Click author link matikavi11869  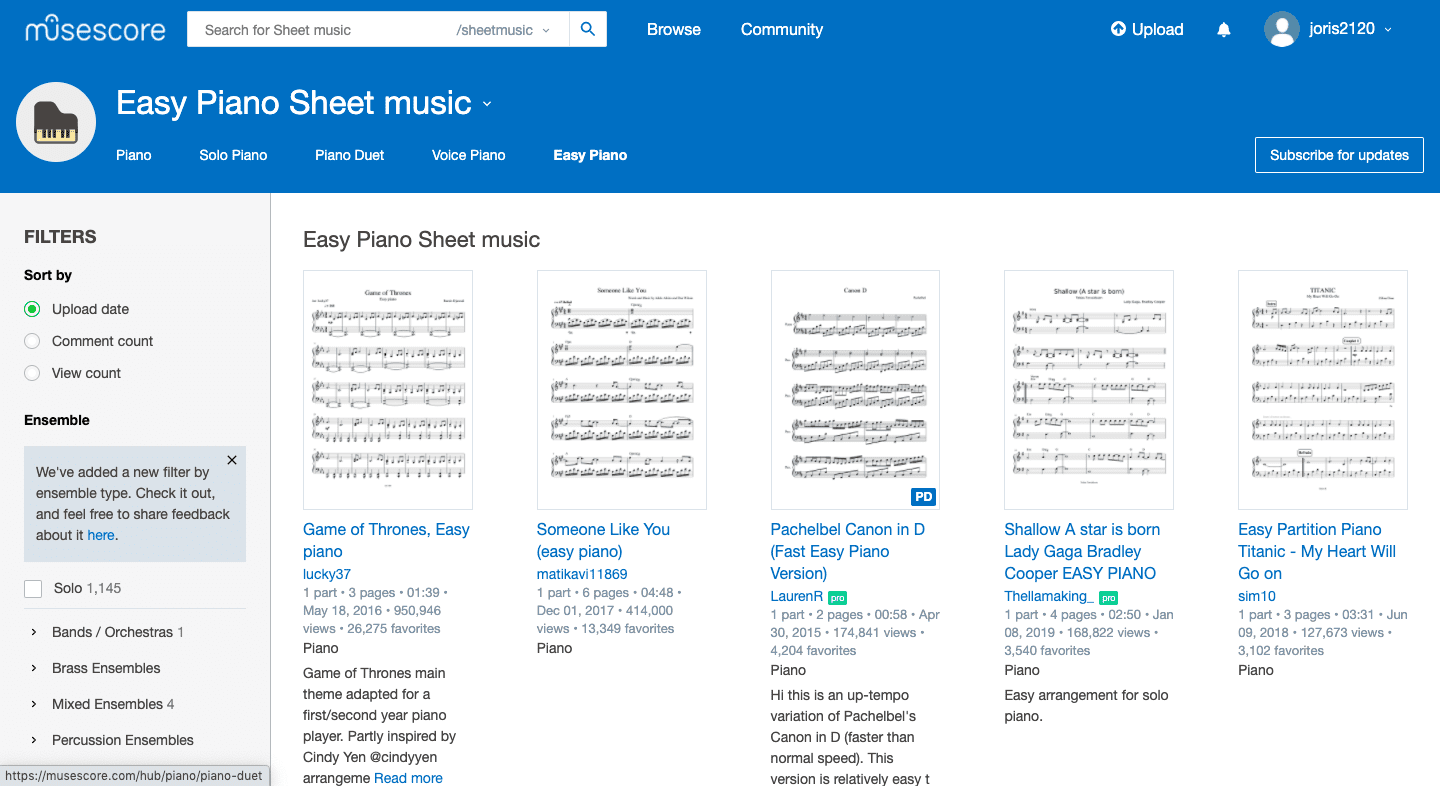pyautogui.click(x=582, y=574)
